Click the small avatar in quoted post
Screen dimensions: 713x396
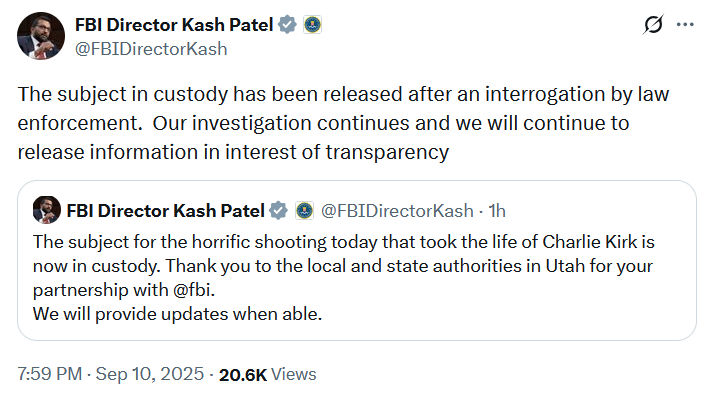pos(46,210)
